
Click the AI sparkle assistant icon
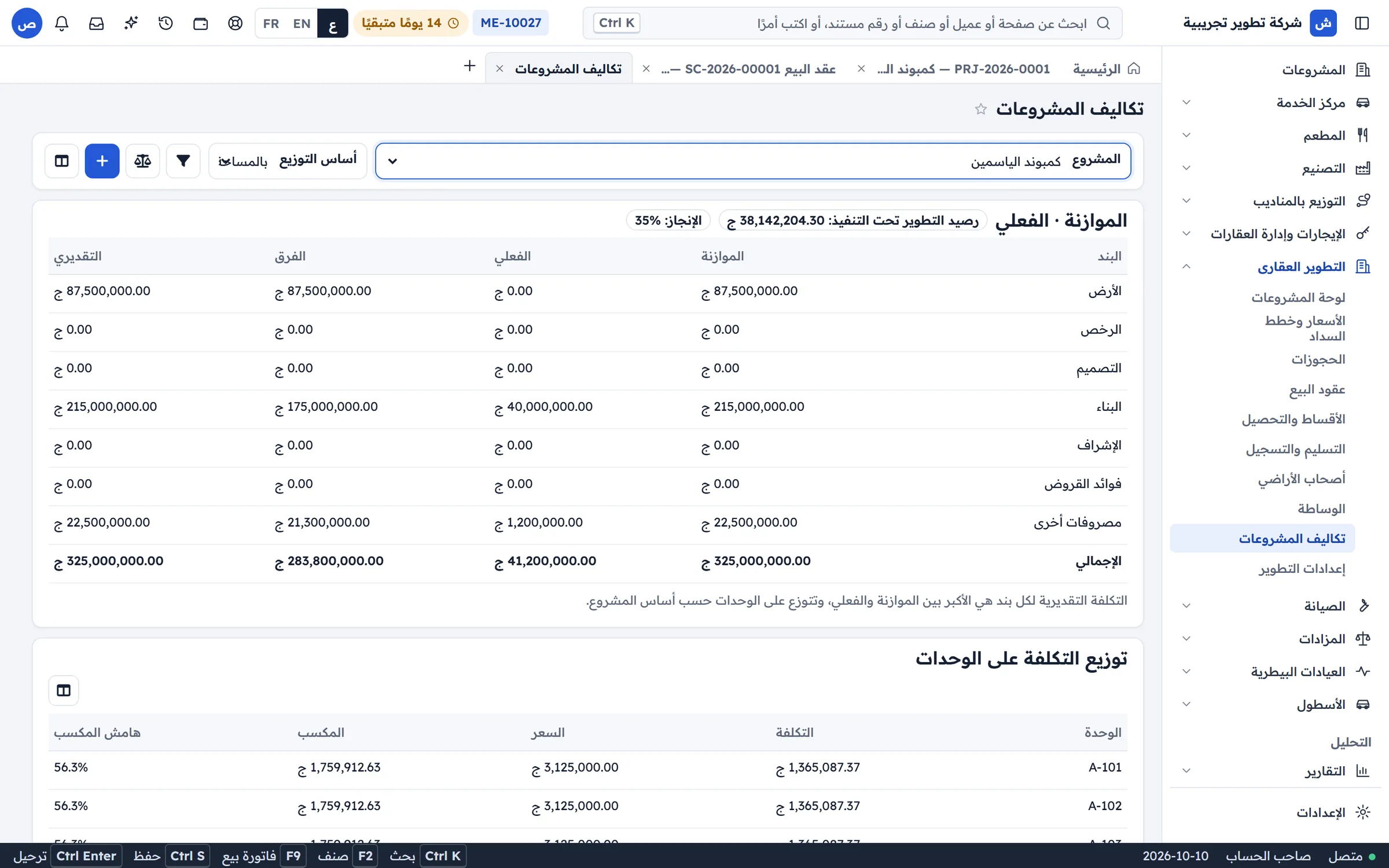click(131, 23)
